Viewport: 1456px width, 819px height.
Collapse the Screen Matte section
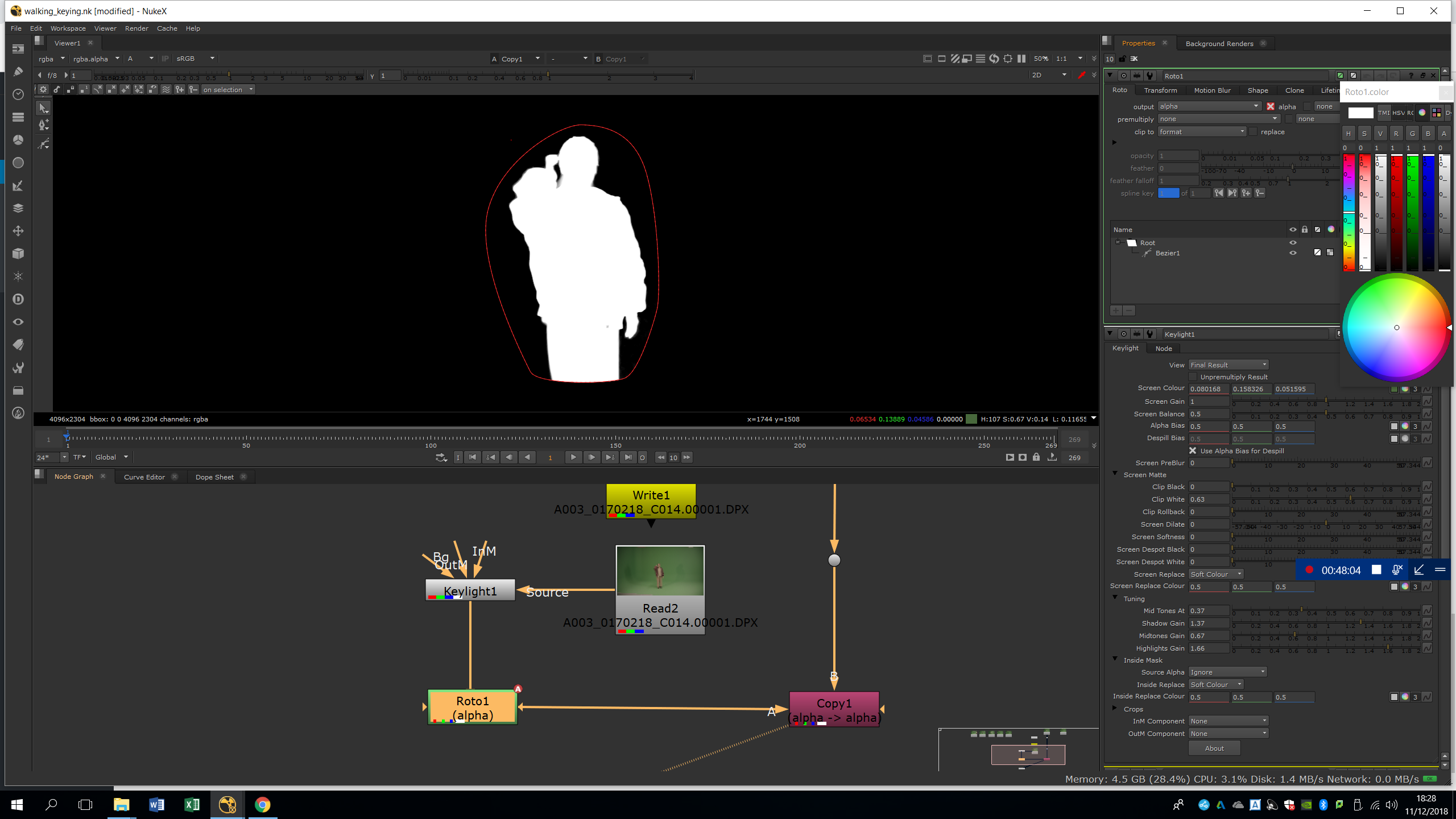1115,474
